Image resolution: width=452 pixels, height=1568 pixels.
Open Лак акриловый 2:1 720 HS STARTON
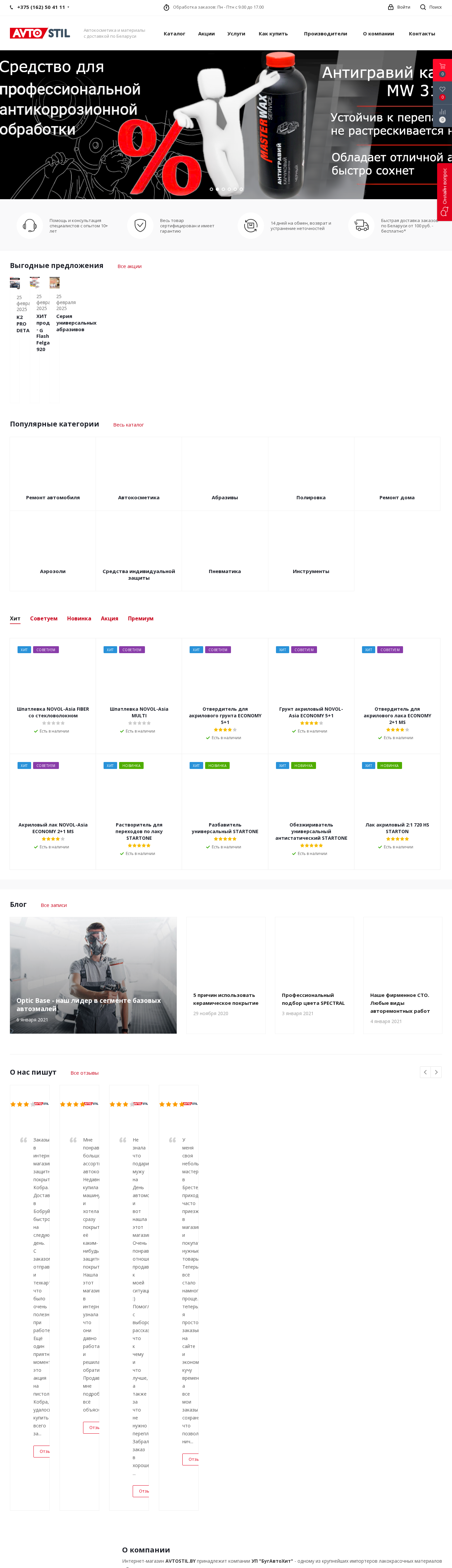tap(397, 828)
